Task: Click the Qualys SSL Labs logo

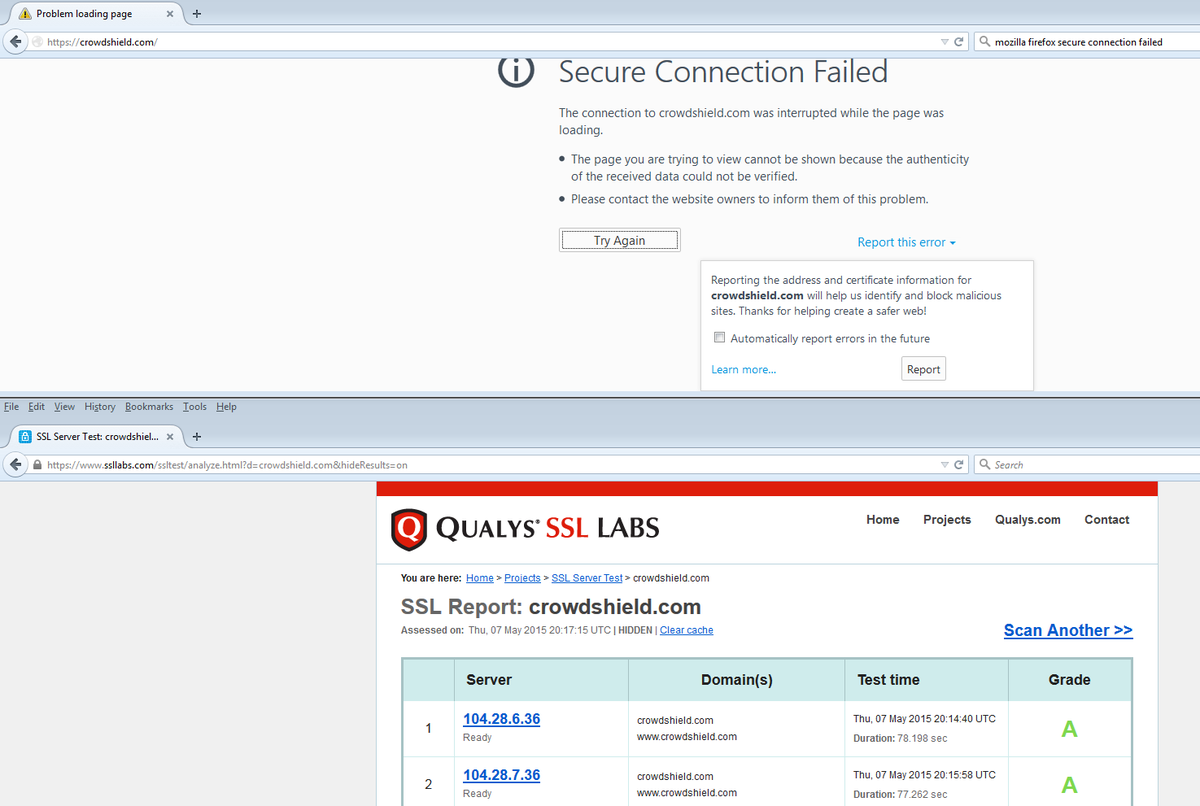Action: point(525,529)
